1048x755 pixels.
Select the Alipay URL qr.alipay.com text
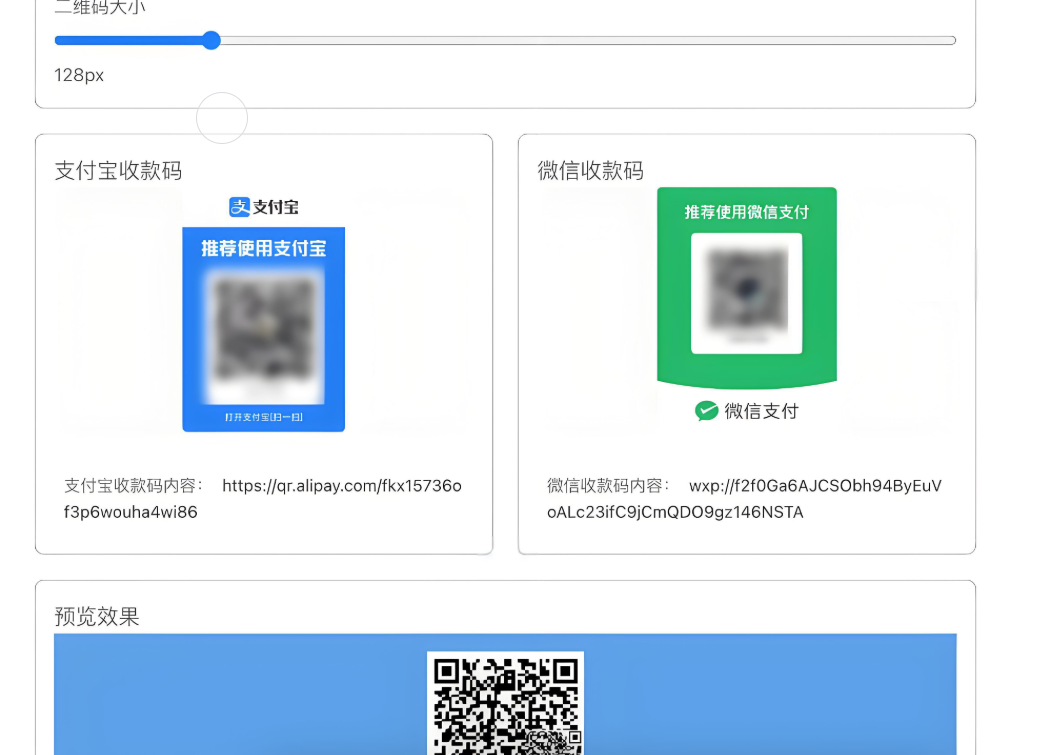point(263,498)
